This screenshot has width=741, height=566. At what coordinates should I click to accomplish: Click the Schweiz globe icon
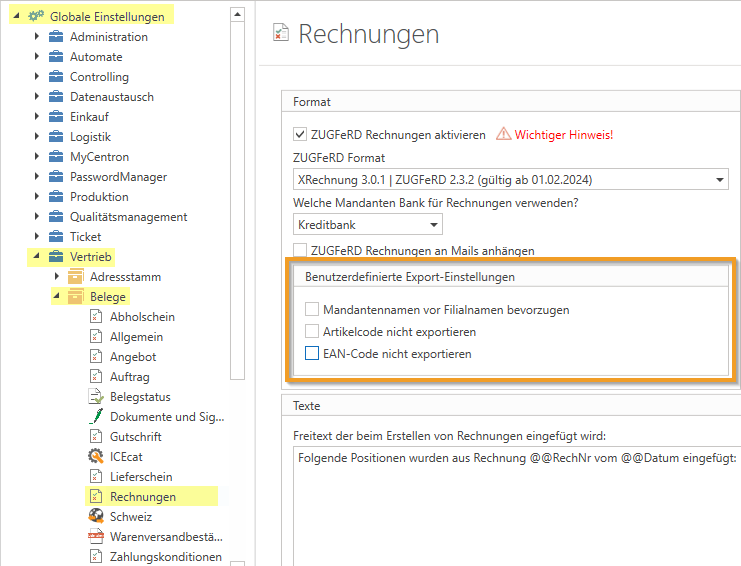pos(96,516)
